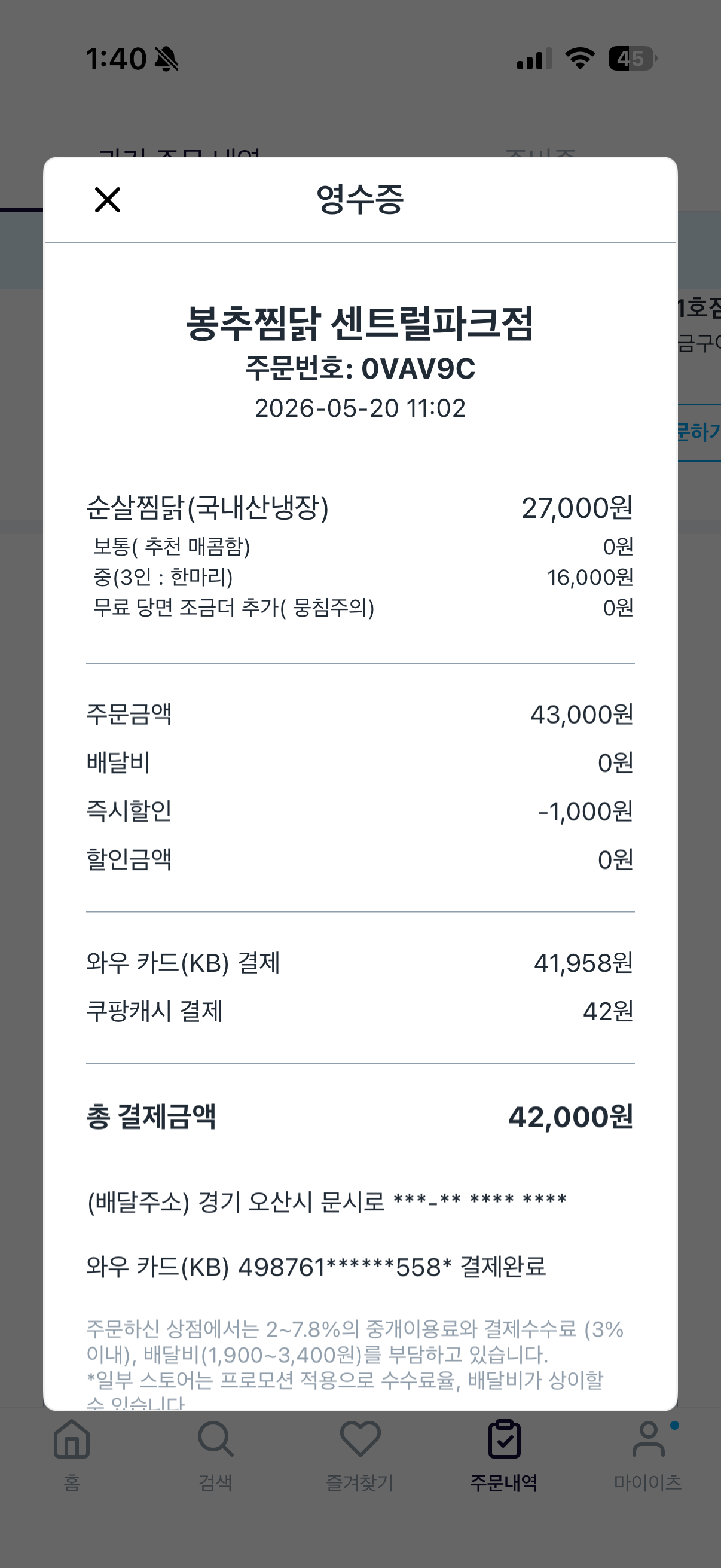Tap the silent bell icon in status bar
This screenshot has height=1568, width=721.
click(x=166, y=59)
